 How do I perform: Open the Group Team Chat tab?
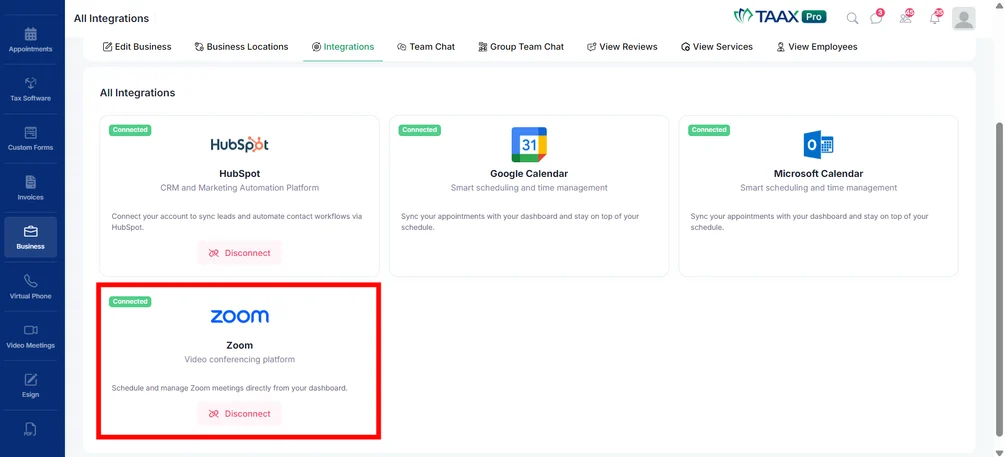521,47
